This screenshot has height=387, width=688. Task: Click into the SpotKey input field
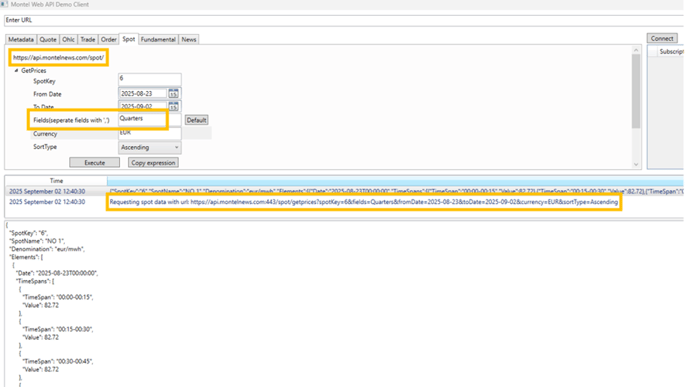150,79
